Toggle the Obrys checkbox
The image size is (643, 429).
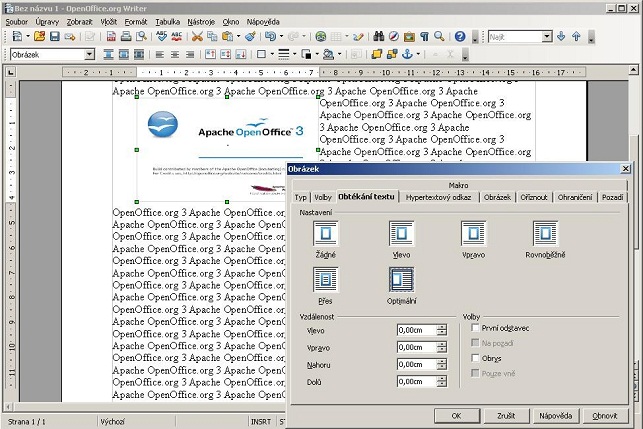(x=474, y=358)
